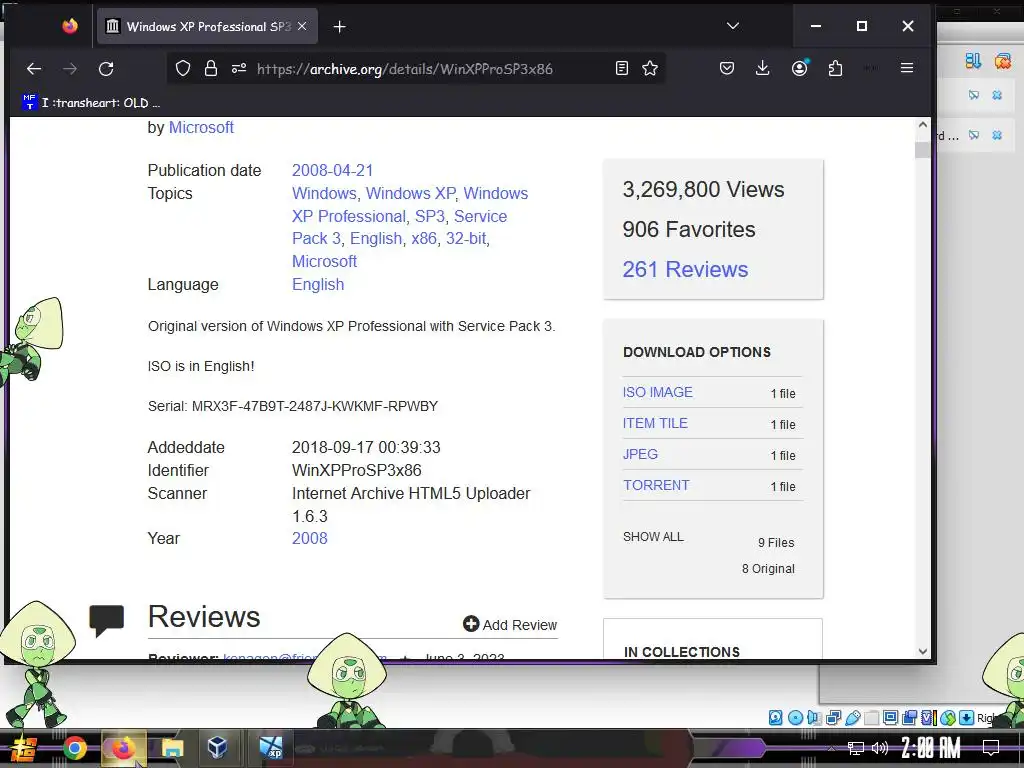Bookmark this page with the star icon
Viewport: 1024px width, 768px height.
[650, 69]
